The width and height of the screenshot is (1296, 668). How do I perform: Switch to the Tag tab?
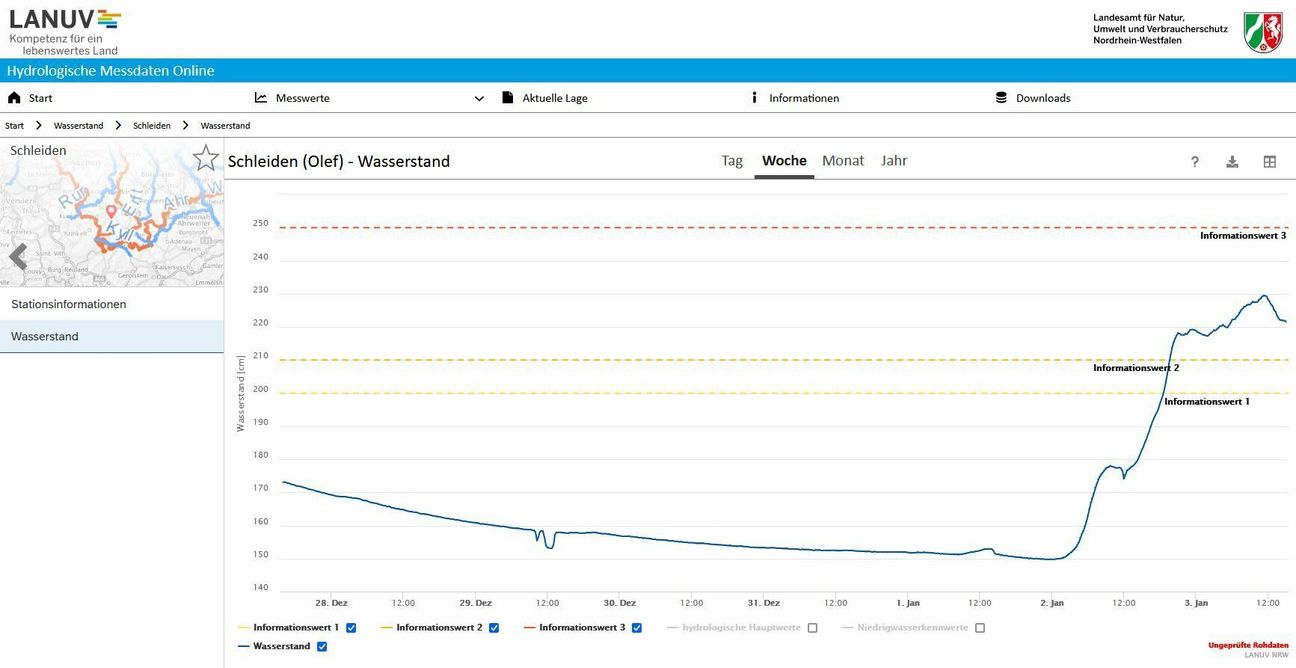(732, 161)
